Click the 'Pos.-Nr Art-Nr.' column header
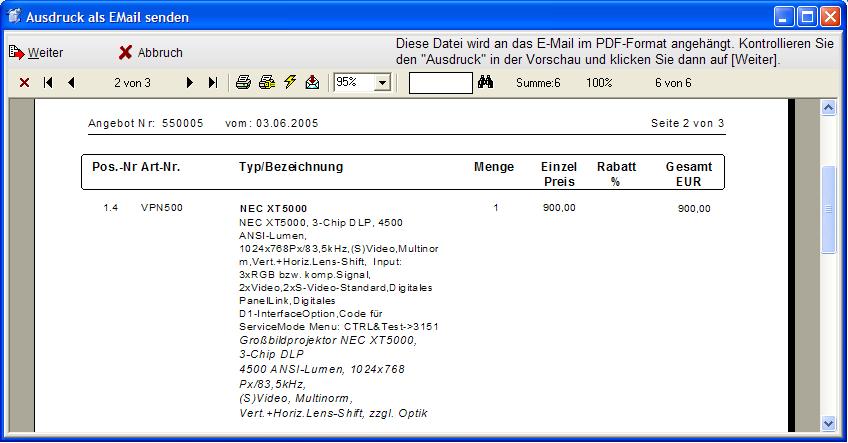The width and height of the screenshot is (848, 443). [x=136, y=167]
